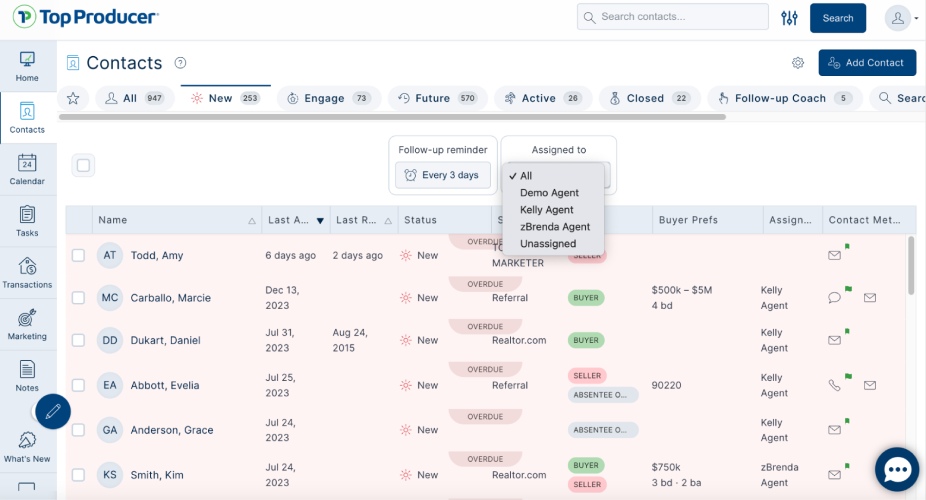Choose Kelly Agent in Assigned to list
The image size is (926, 500).
click(x=546, y=210)
